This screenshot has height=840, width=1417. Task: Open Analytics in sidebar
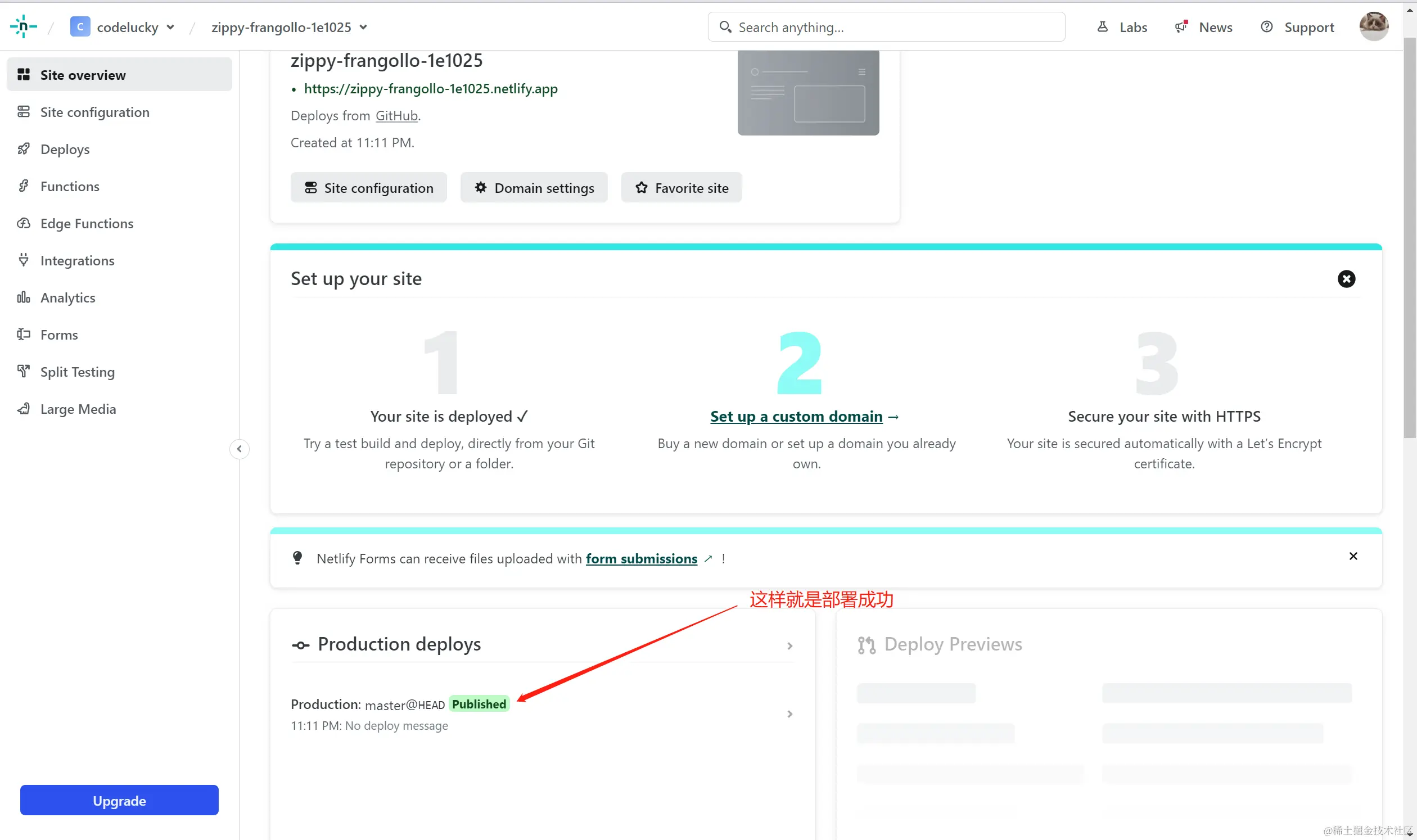[x=119, y=297]
